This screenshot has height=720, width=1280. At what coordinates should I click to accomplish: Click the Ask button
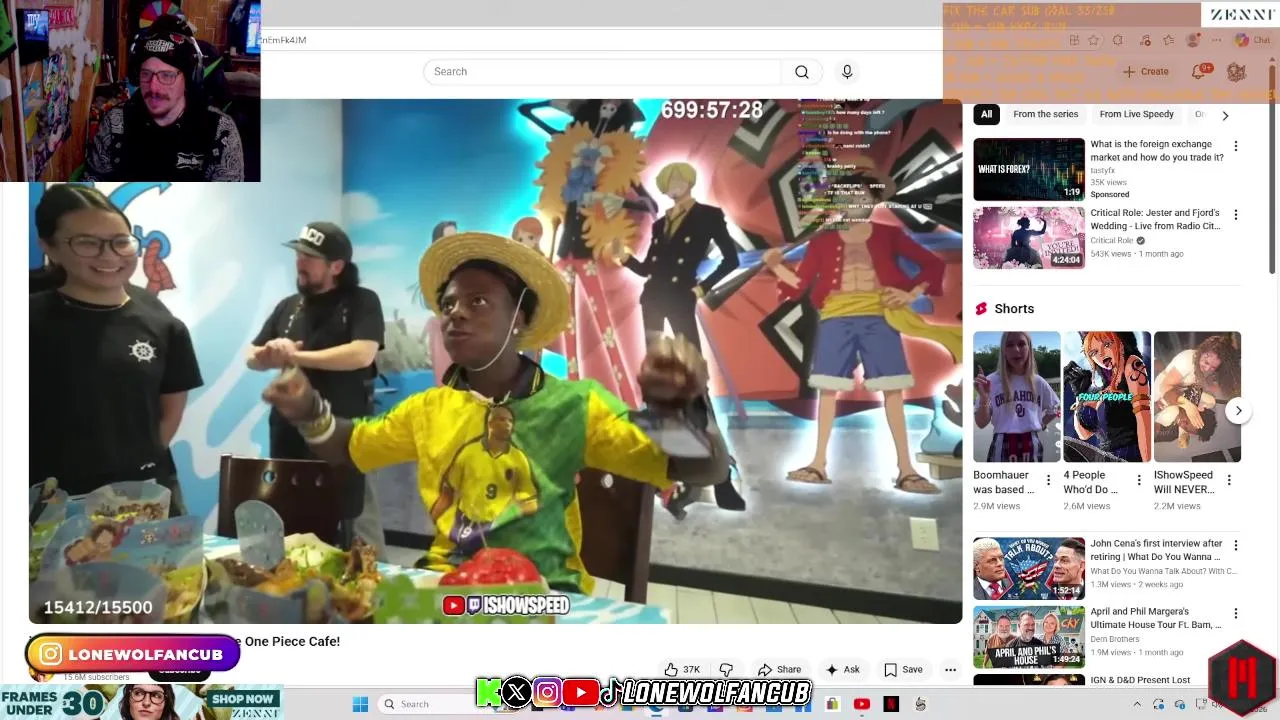(842, 670)
